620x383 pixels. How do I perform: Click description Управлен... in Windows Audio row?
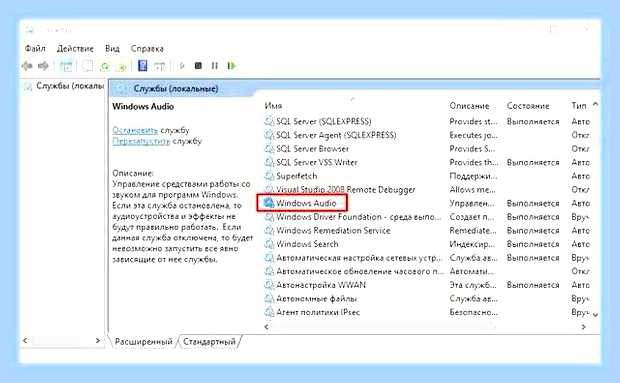(472, 204)
